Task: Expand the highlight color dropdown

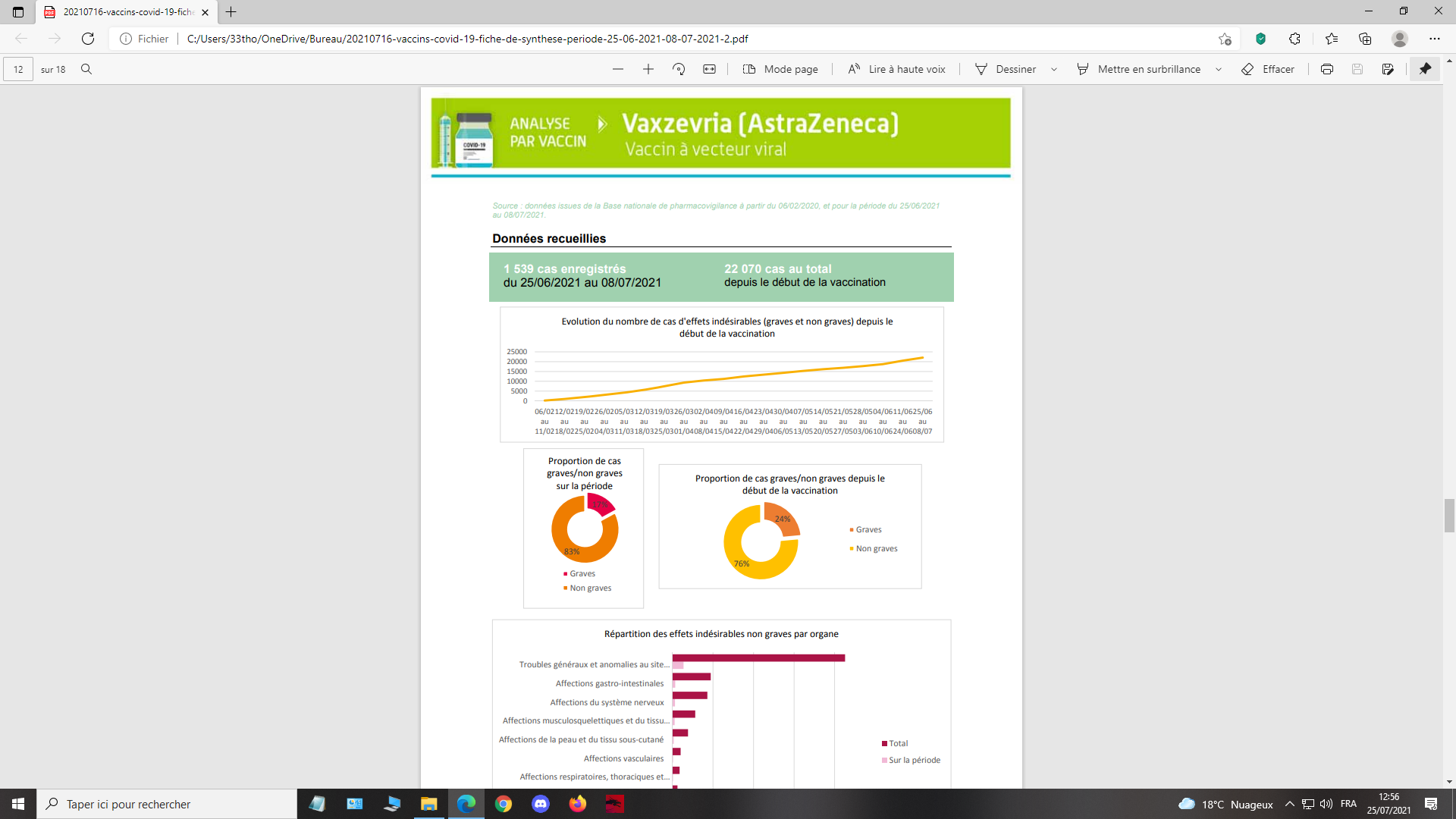Action: point(1219,69)
